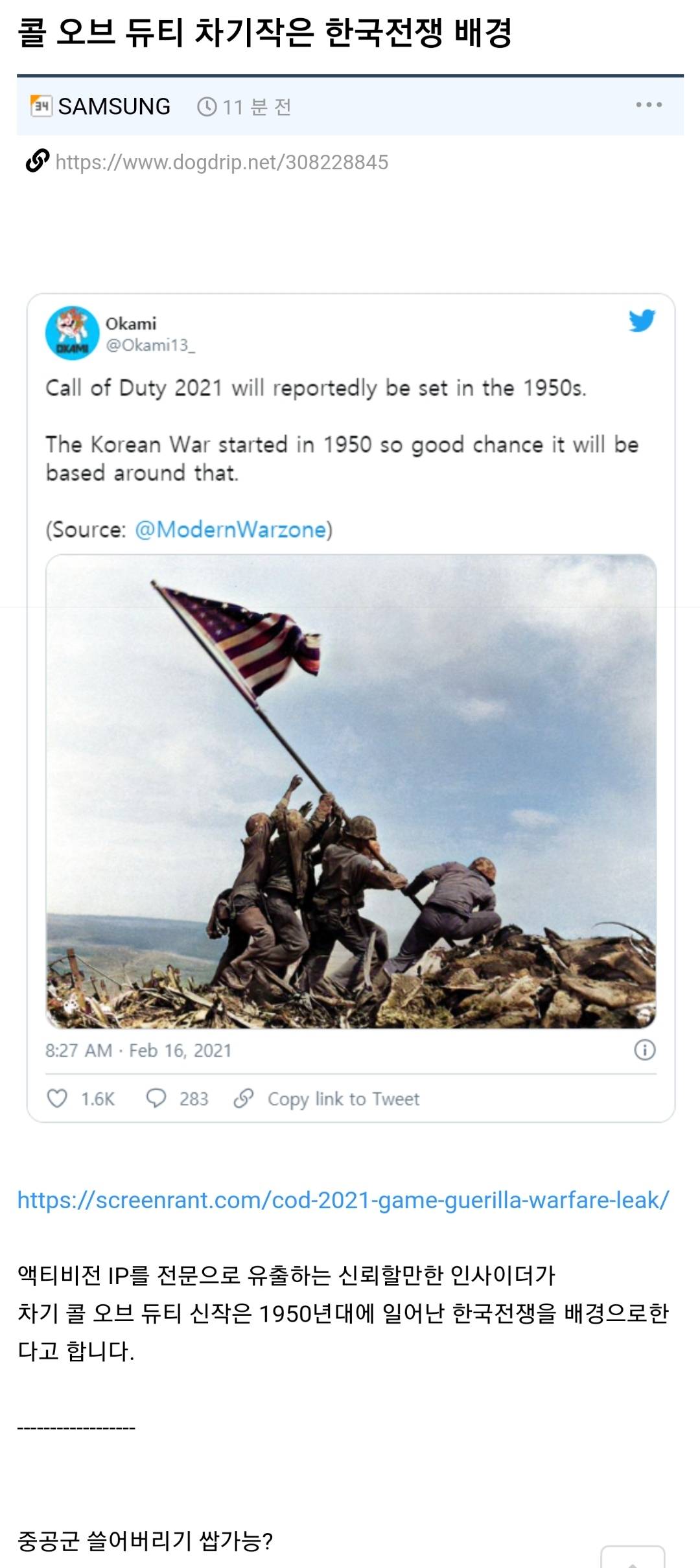
Task: Click the level badge beside SAMSUNG
Action: [41, 106]
